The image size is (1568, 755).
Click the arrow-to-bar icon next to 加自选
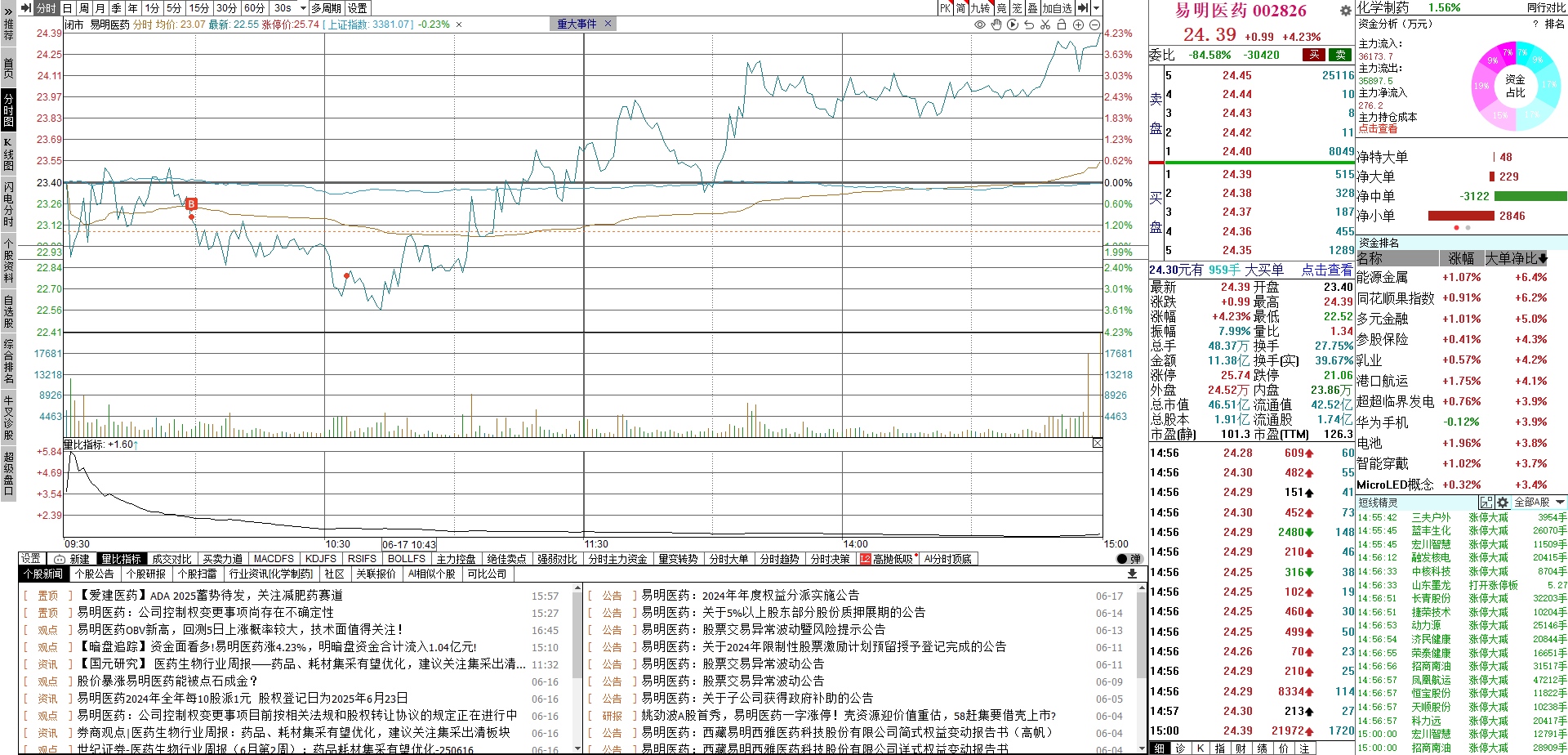click(1083, 8)
